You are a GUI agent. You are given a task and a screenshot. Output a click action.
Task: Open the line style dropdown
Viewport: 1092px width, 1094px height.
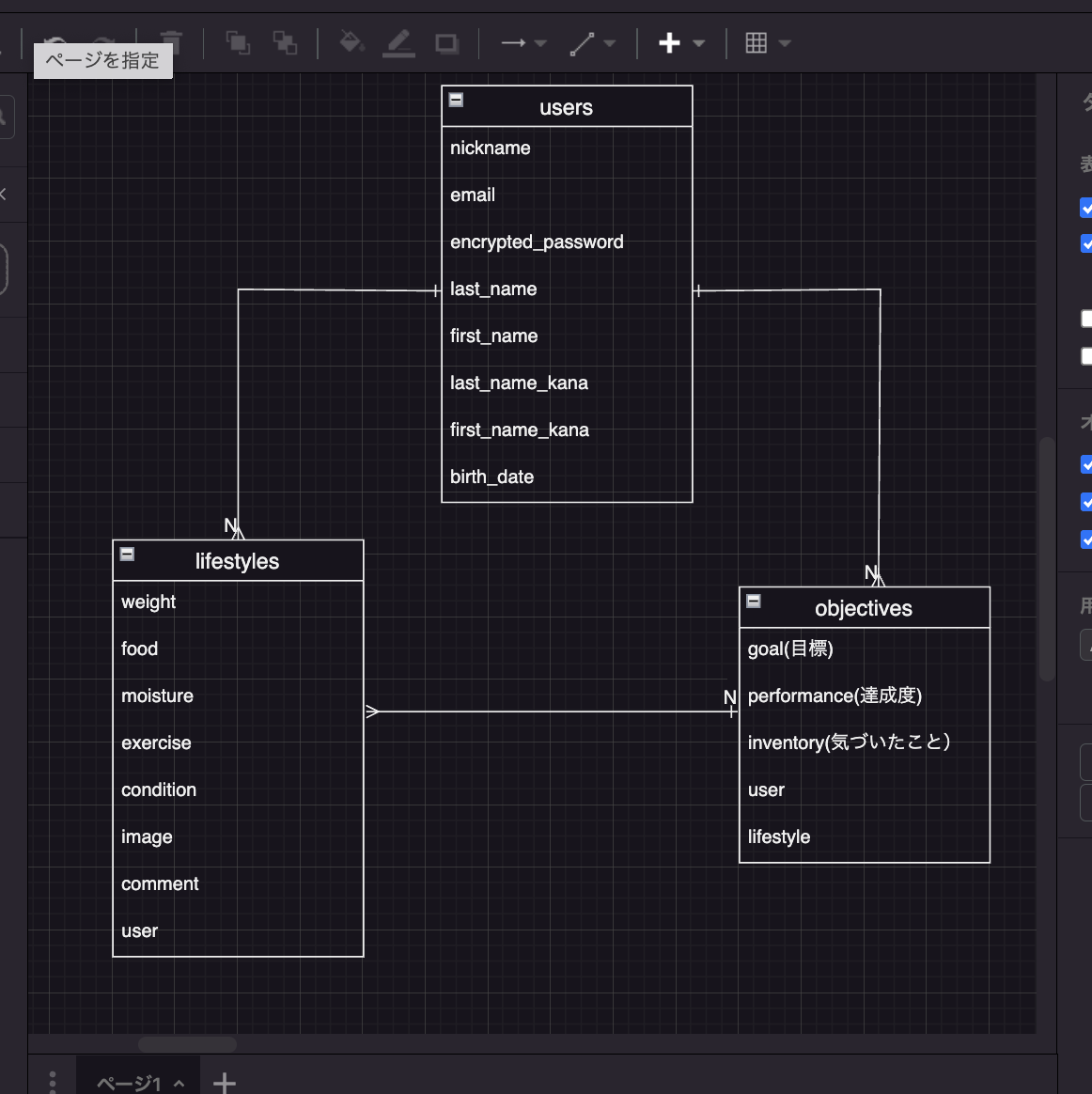609,43
